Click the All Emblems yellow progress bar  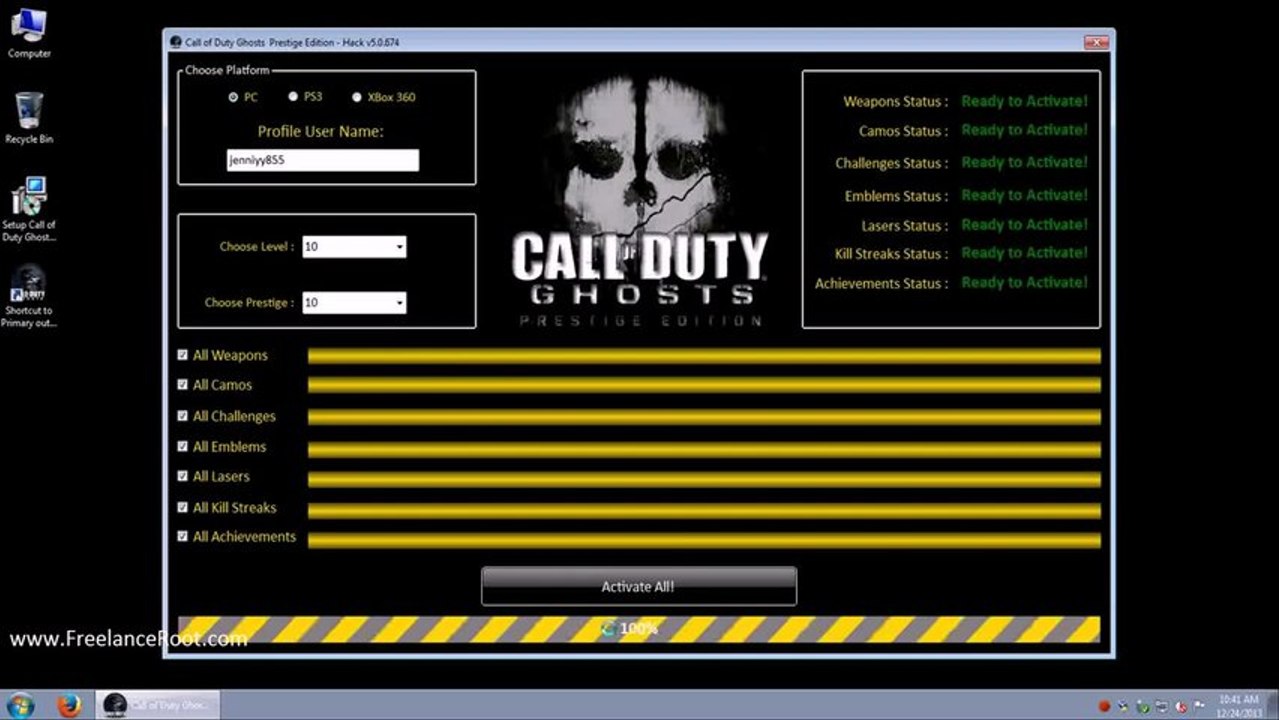click(704, 450)
